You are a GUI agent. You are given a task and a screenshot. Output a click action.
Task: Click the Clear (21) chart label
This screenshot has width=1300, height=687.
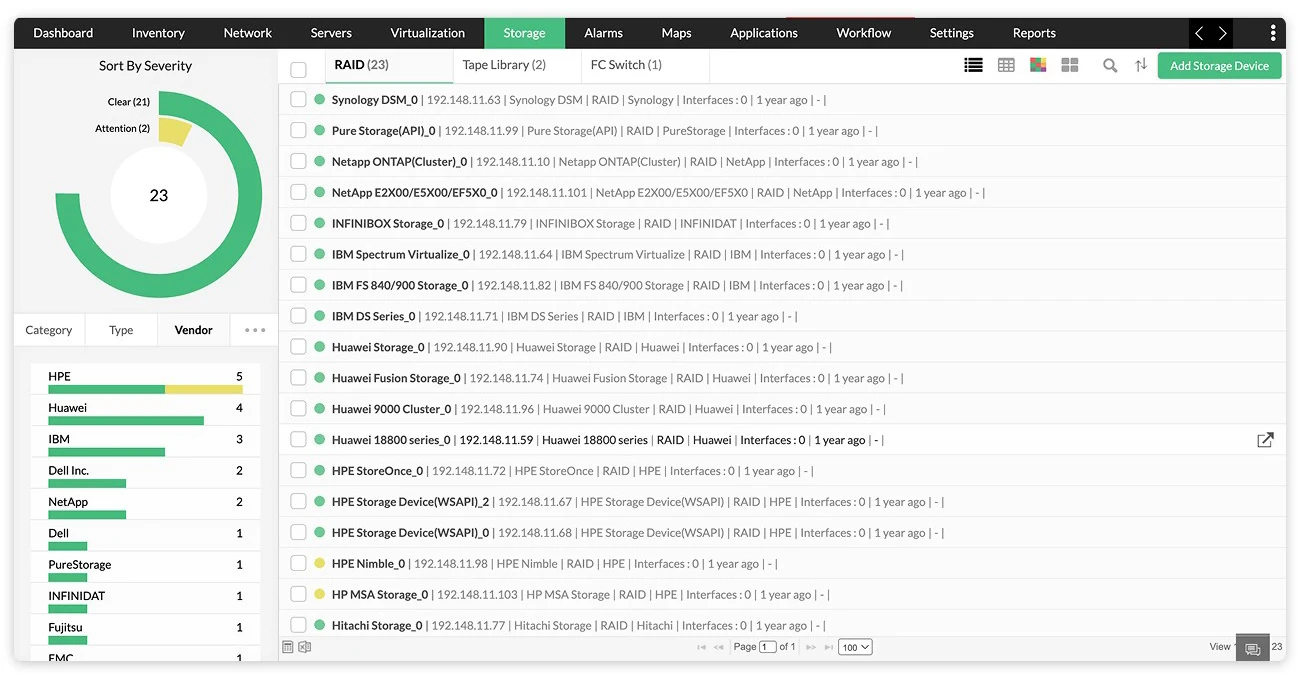(128, 102)
